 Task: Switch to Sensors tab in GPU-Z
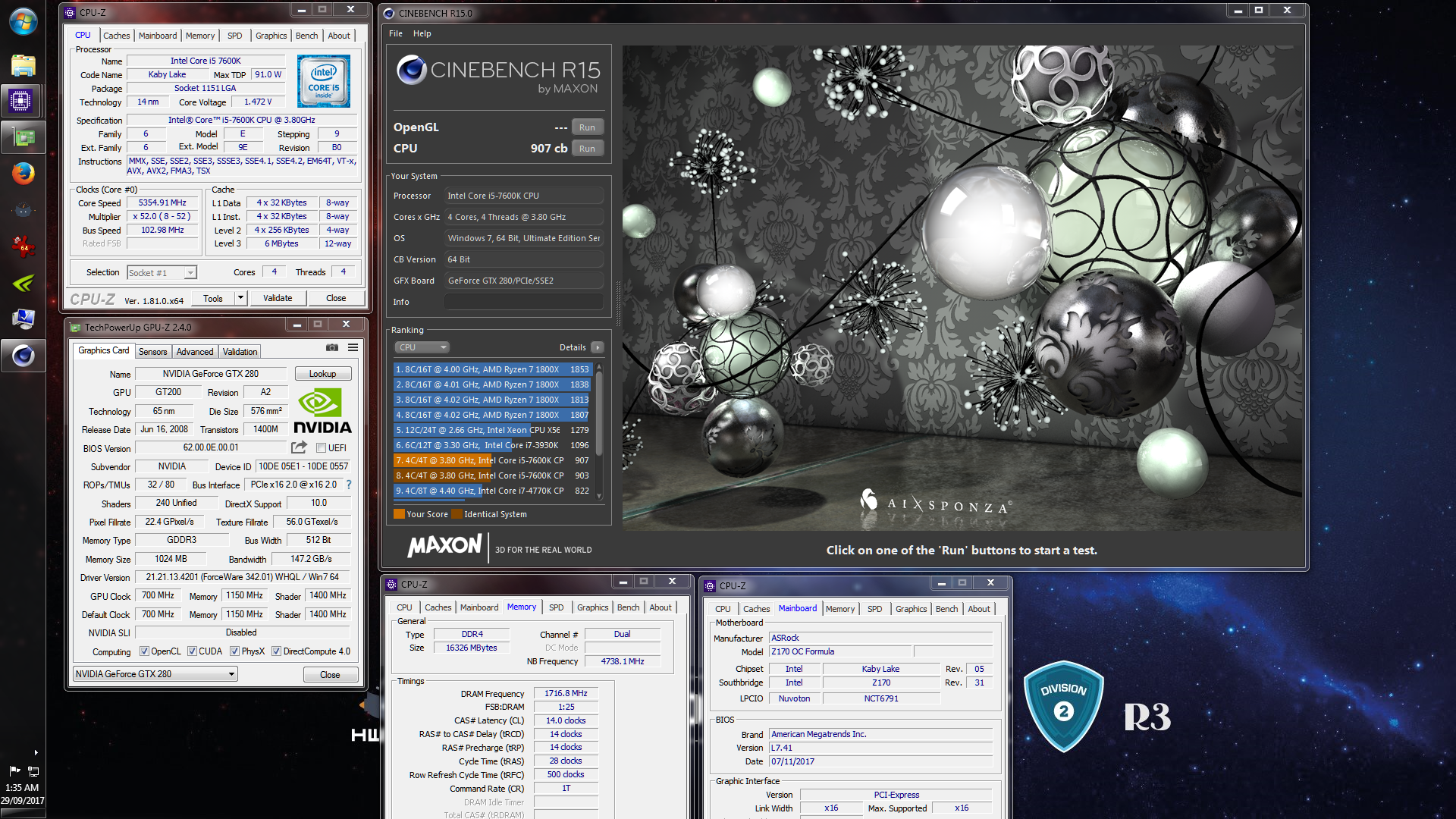[x=152, y=352]
